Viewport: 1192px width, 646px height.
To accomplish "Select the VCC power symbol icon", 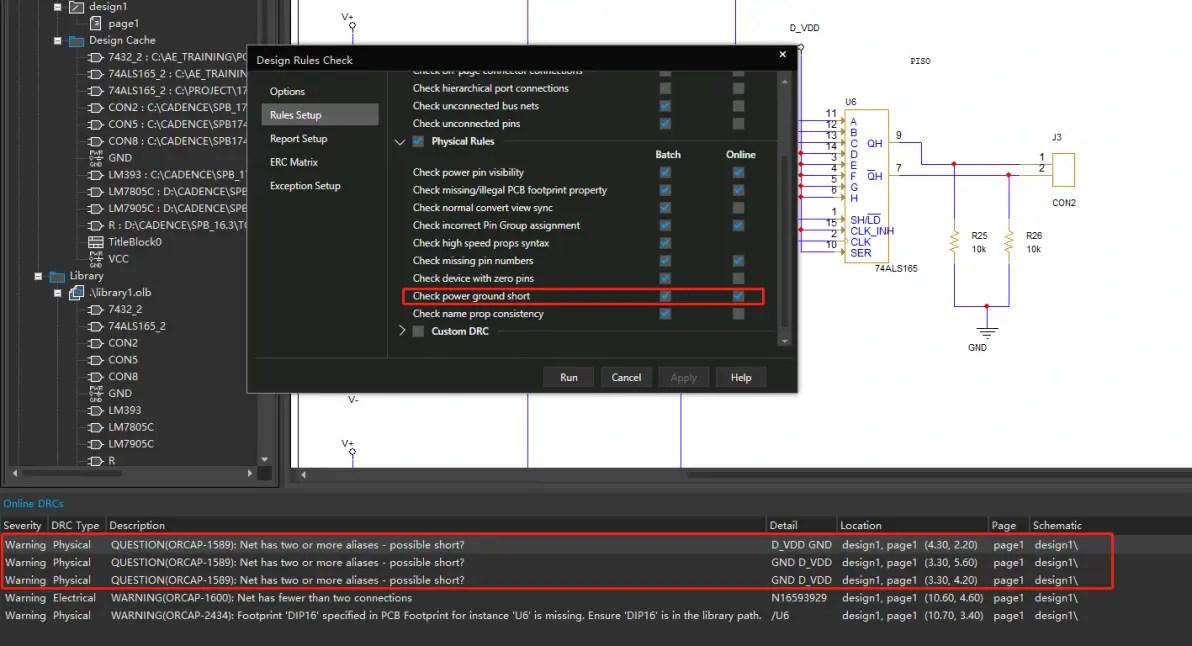I will point(96,259).
